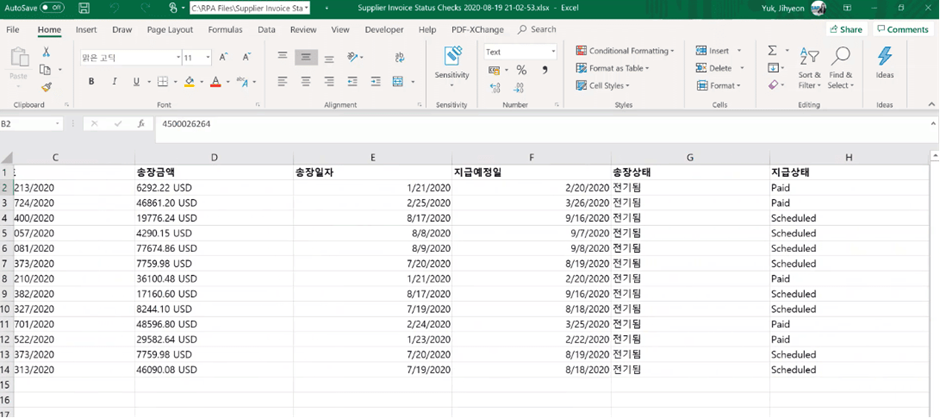The image size is (940, 418).
Task: Click the AutoSum sigma icon
Action: pos(773,51)
